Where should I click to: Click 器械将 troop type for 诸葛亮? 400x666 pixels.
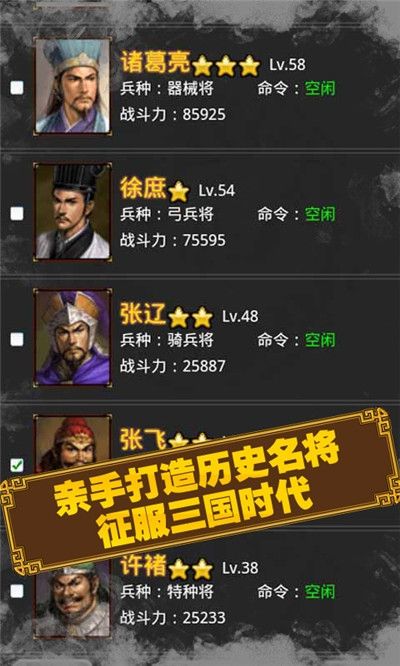[x=190, y=89]
